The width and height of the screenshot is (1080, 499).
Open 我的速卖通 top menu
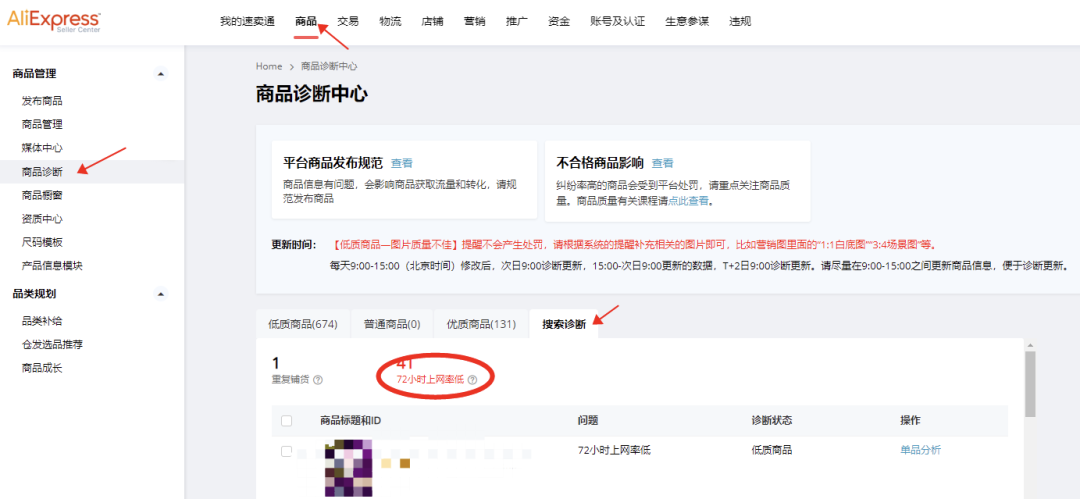coord(247,21)
